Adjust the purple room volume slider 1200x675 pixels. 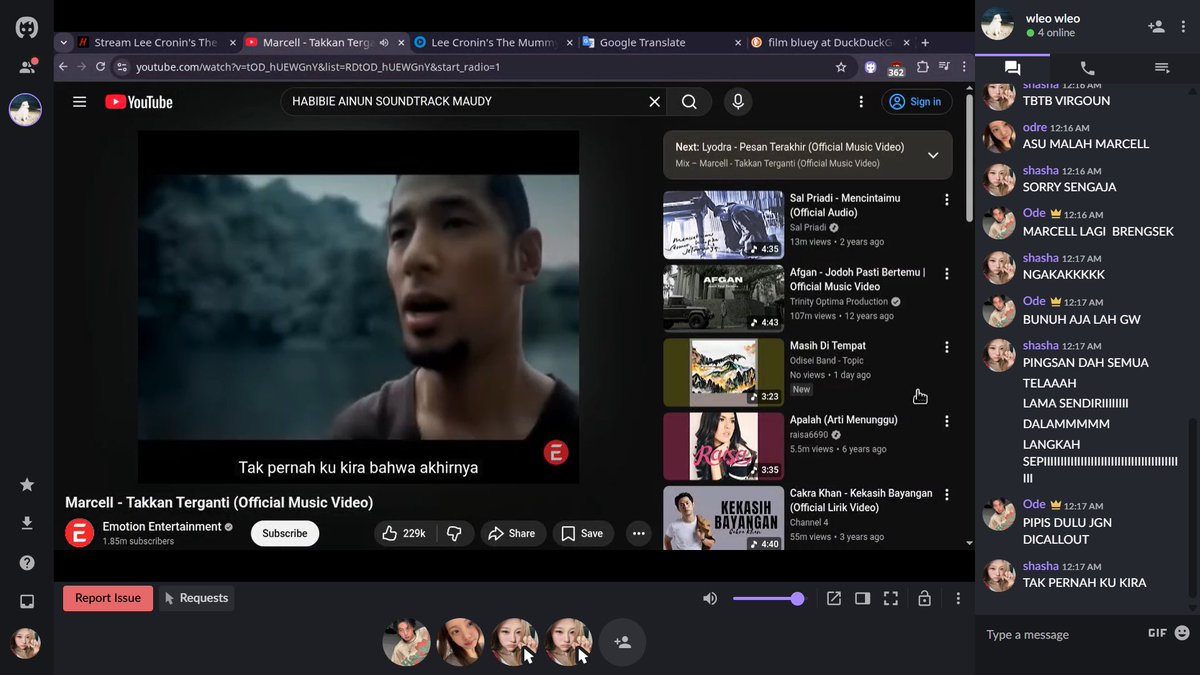(768, 599)
